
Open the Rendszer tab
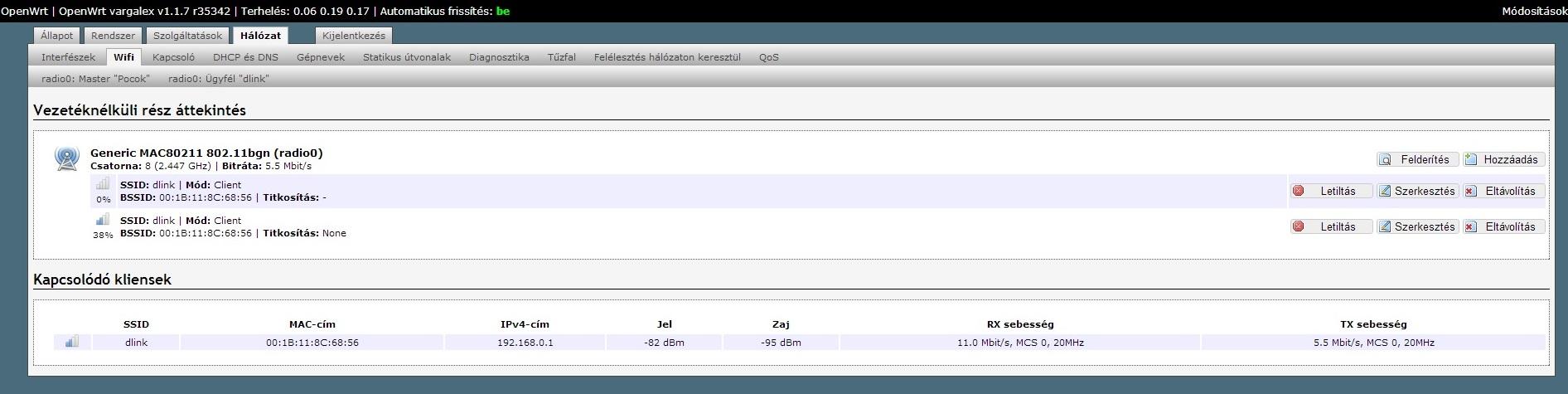[x=113, y=36]
